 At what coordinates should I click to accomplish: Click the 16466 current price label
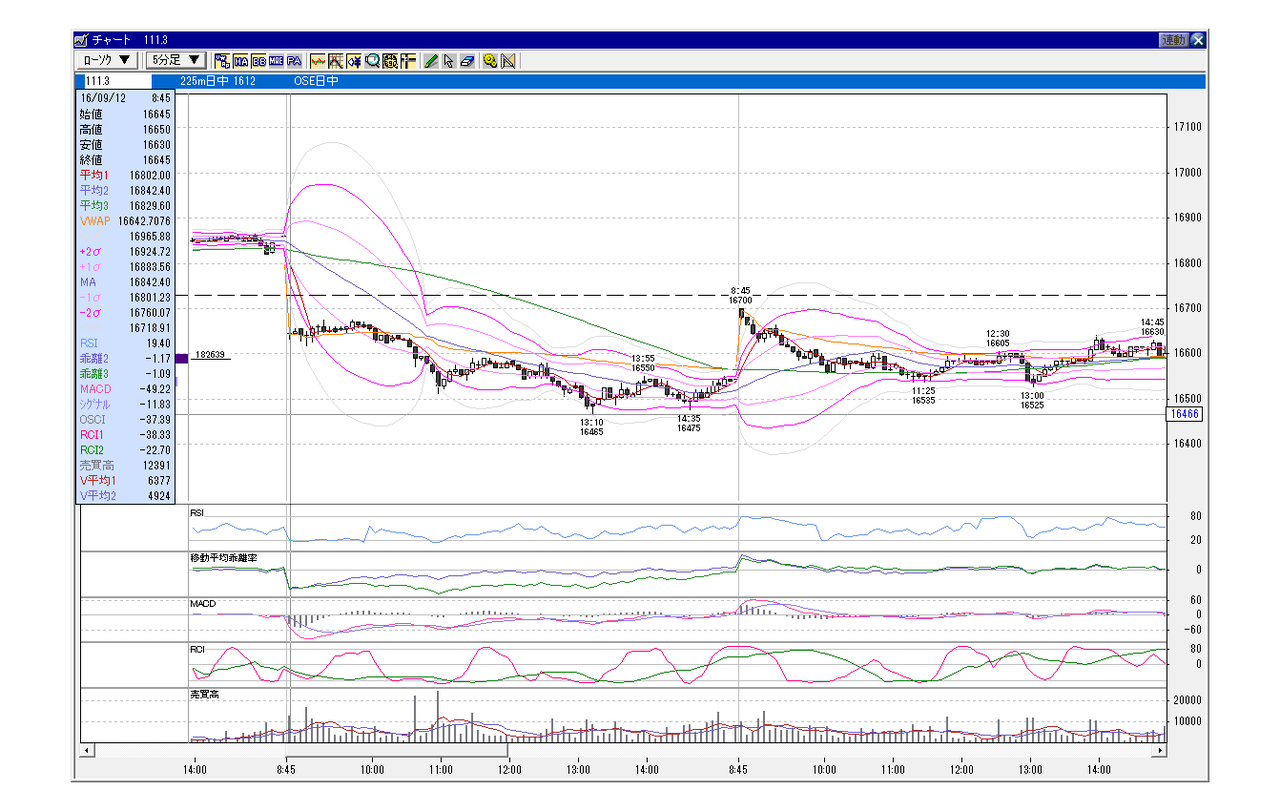[1184, 413]
